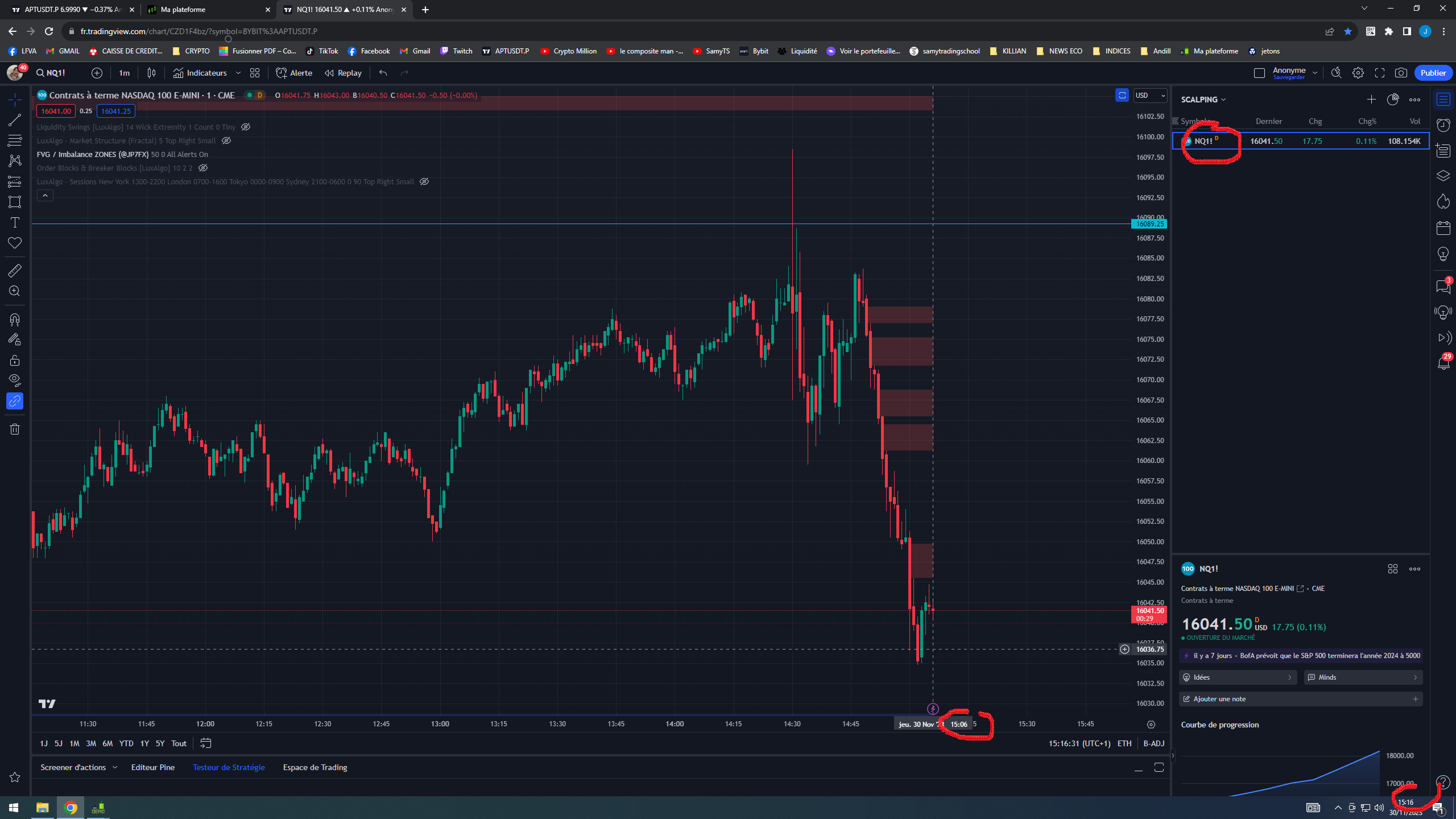Select the trend line drawing tool
Viewport: 1456px width, 819px height.
15,120
